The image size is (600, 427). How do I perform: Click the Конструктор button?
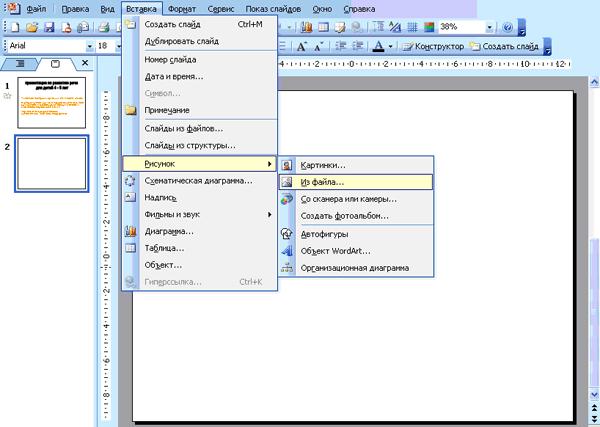tap(433, 47)
